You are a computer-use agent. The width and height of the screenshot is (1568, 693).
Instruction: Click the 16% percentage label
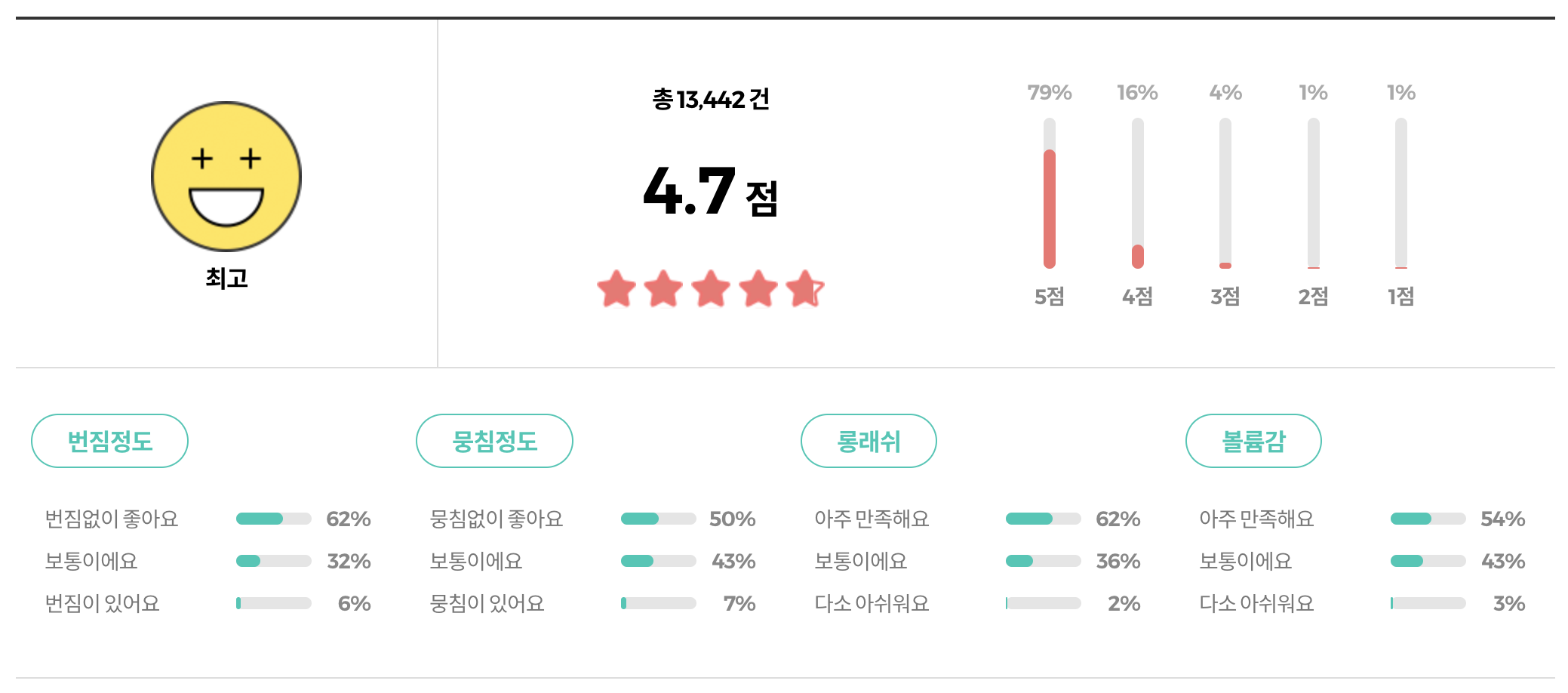coord(1137,92)
